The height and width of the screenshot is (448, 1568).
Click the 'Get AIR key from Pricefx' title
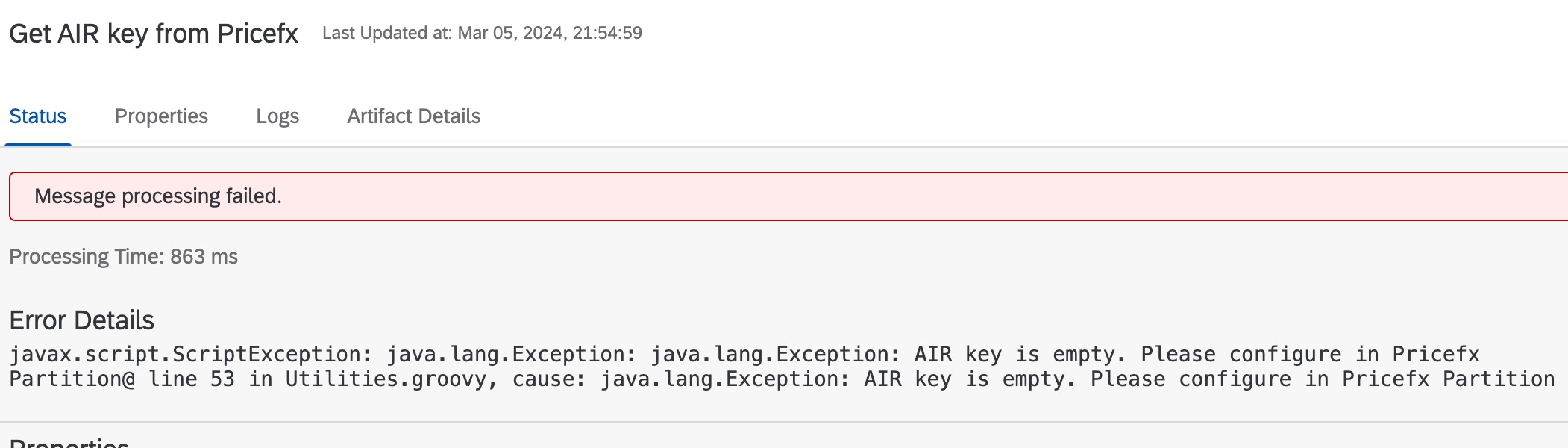pyautogui.click(x=154, y=34)
